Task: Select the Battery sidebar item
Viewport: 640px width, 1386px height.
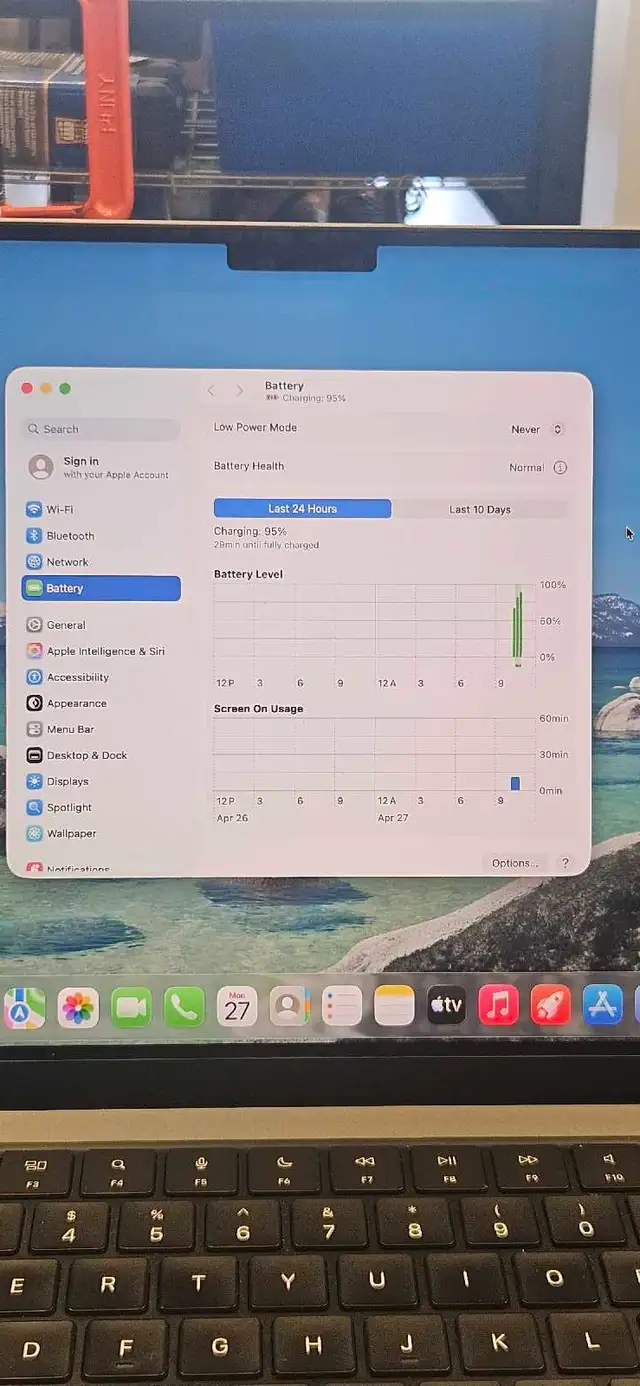Action: coord(100,588)
